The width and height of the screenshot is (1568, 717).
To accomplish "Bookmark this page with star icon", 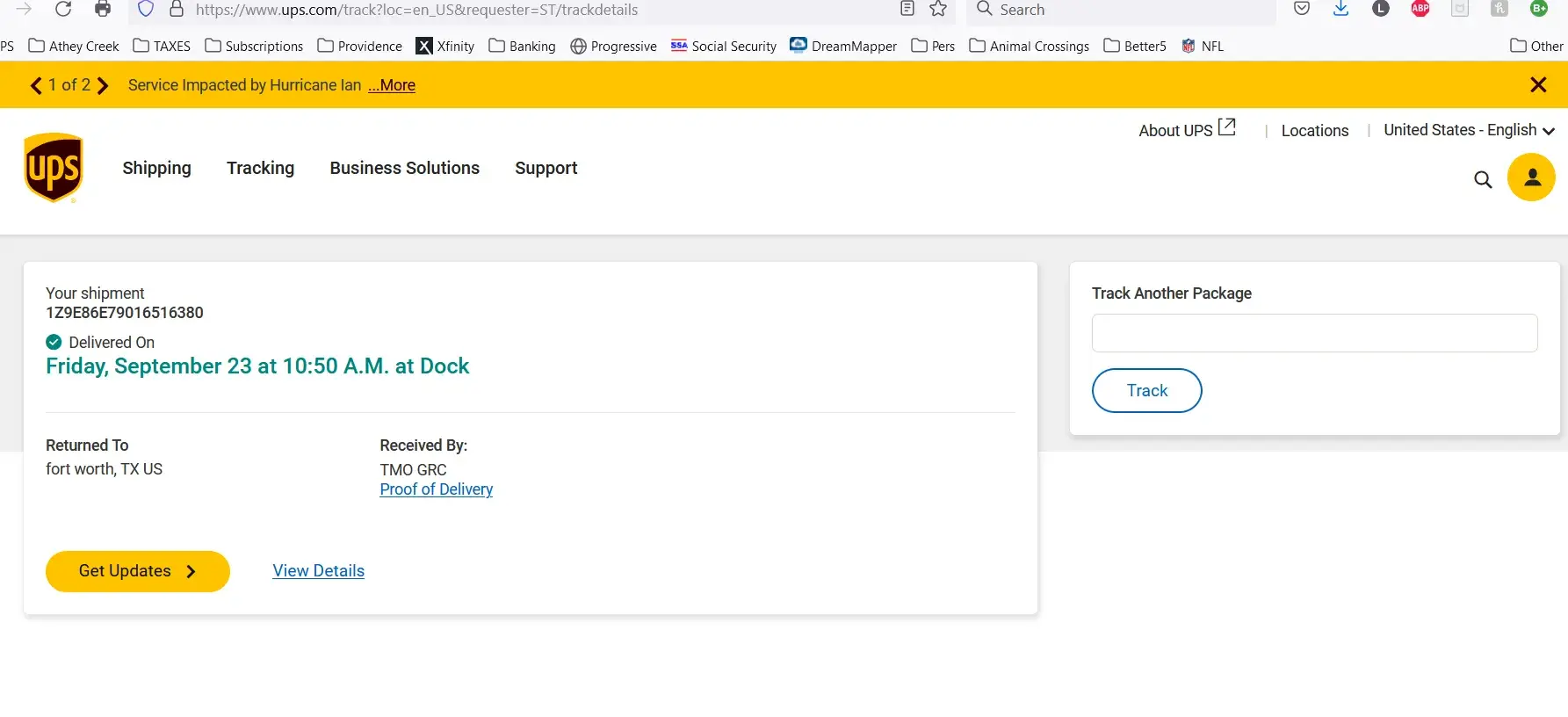I will (938, 10).
